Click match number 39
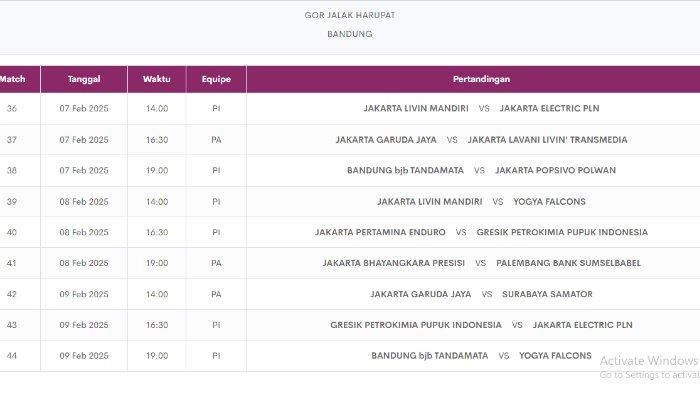 (x=12, y=202)
